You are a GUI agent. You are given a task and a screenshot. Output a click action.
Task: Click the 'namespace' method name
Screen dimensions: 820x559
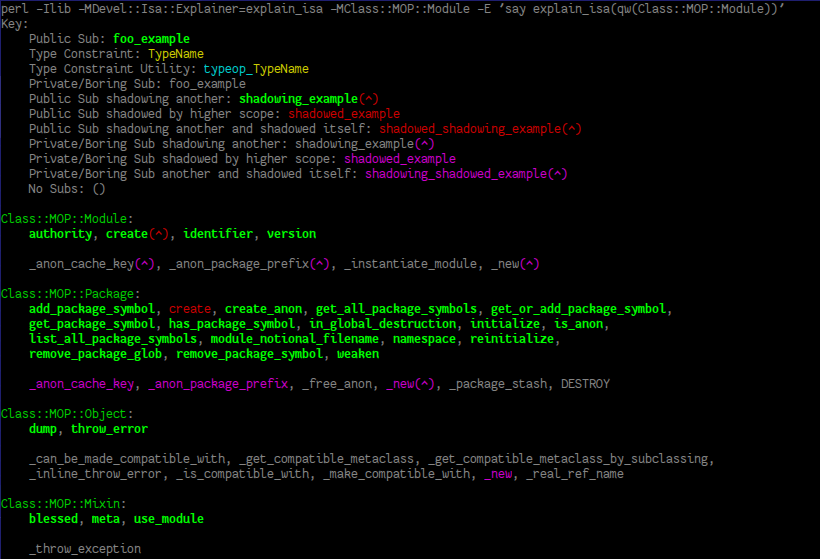424,339
